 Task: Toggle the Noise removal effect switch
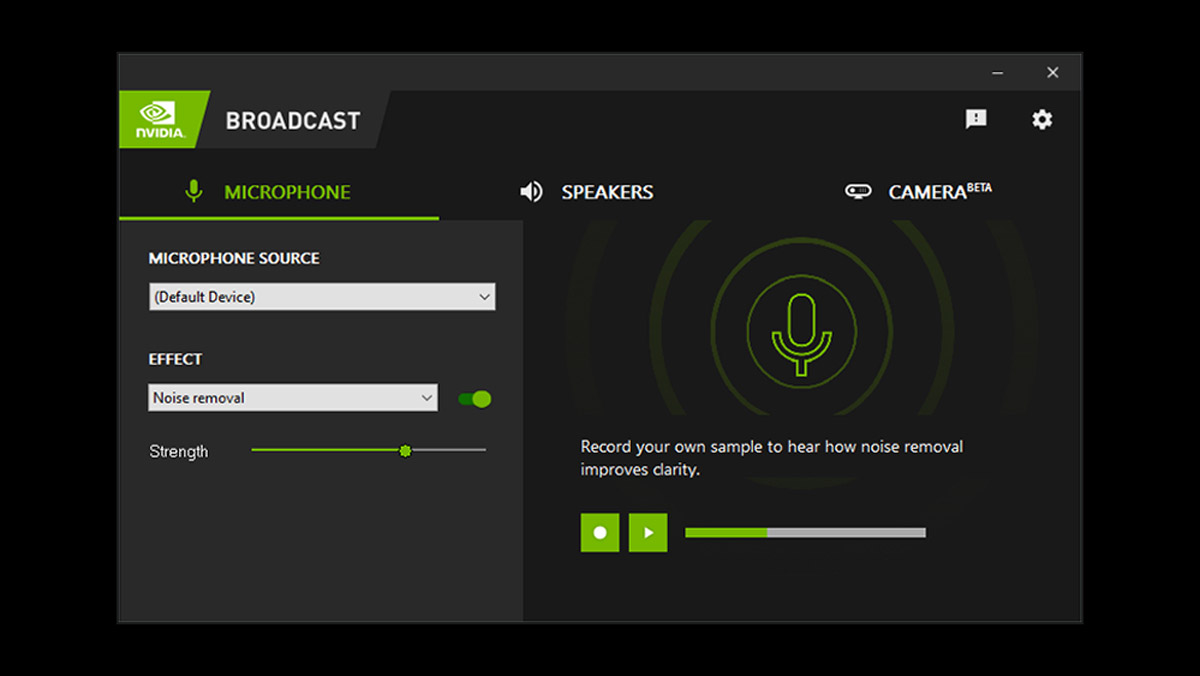click(x=475, y=399)
